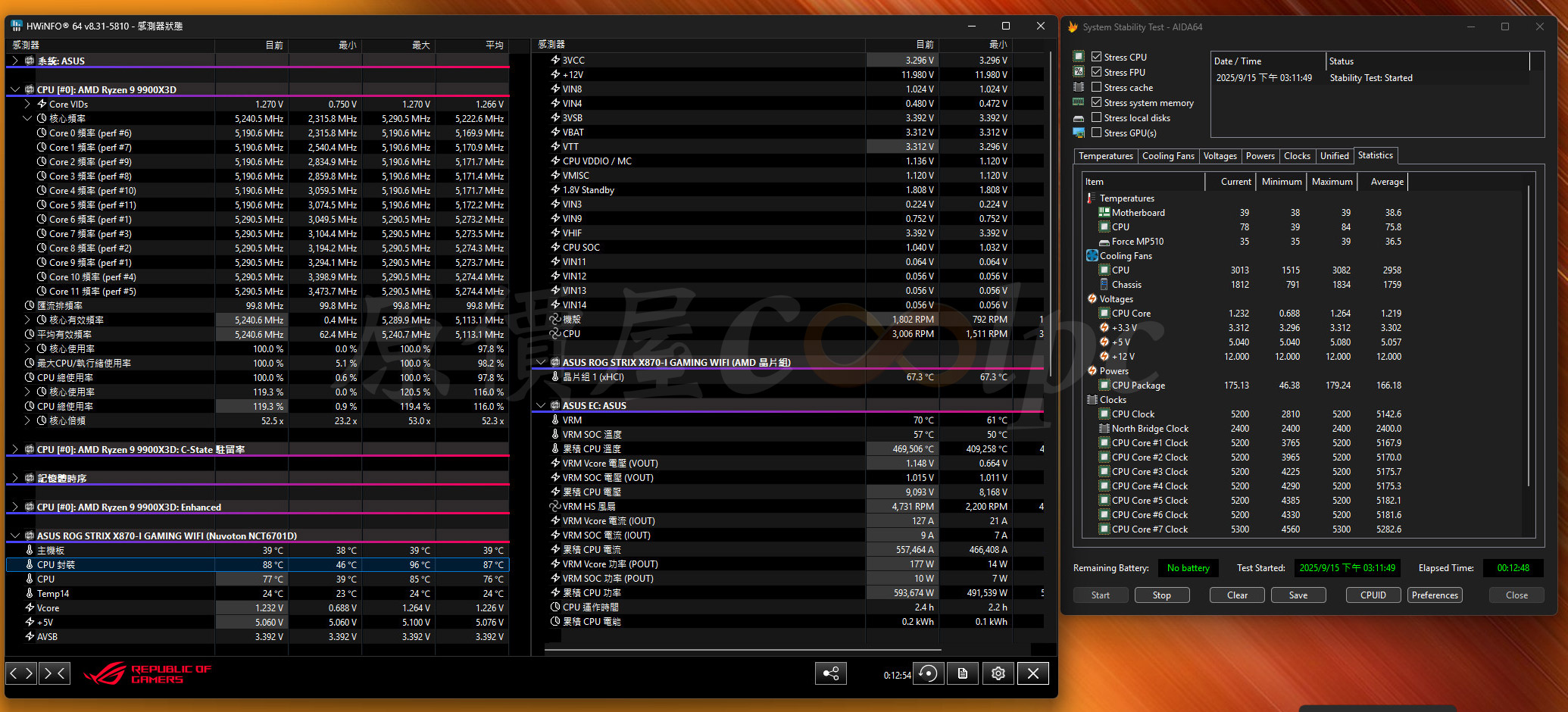The image size is (1568, 712).
Task: Click the X close button in HWiNFO toolbar
Action: coord(1033,673)
